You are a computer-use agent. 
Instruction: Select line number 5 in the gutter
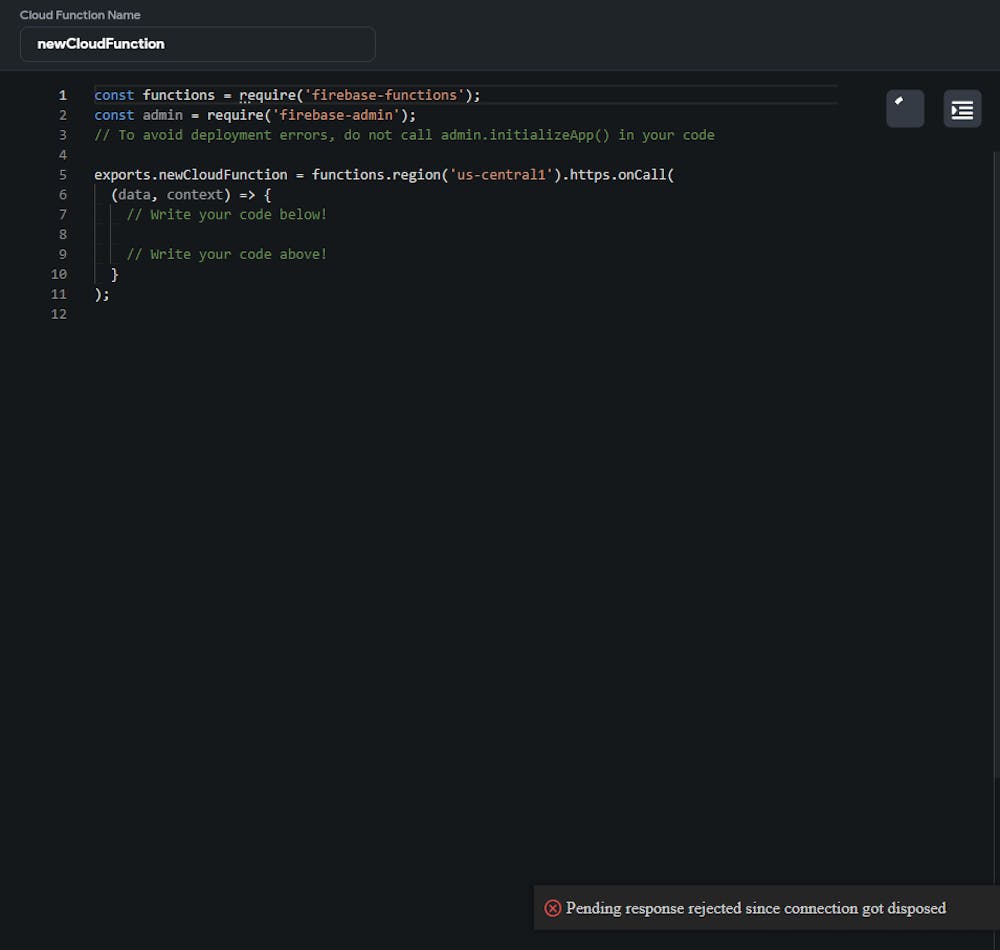point(63,175)
